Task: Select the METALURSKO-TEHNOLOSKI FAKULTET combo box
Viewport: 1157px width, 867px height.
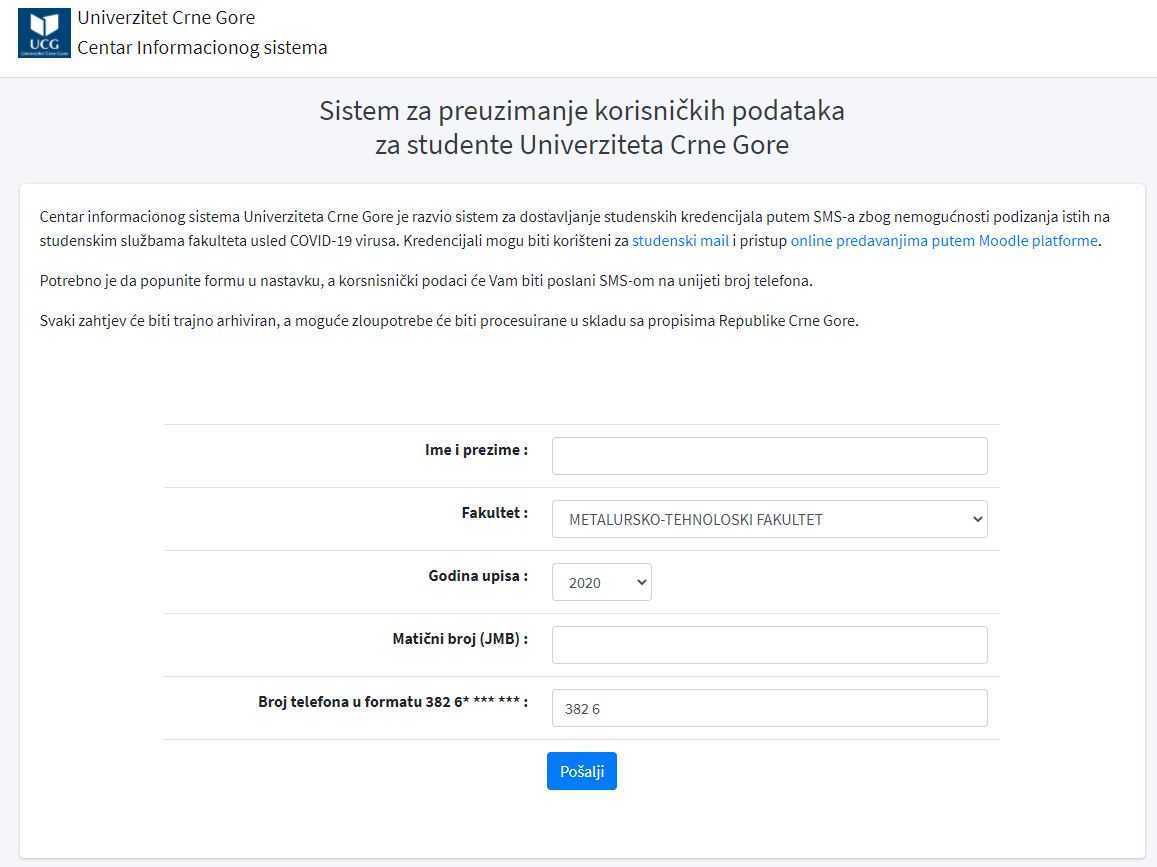Action: (769, 519)
